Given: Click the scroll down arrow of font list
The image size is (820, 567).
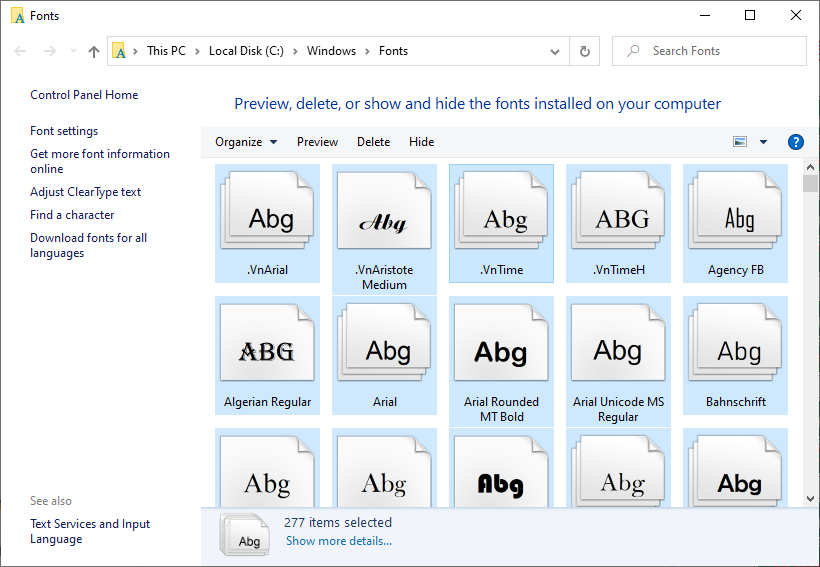Looking at the screenshot, I should [x=809, y=498].
